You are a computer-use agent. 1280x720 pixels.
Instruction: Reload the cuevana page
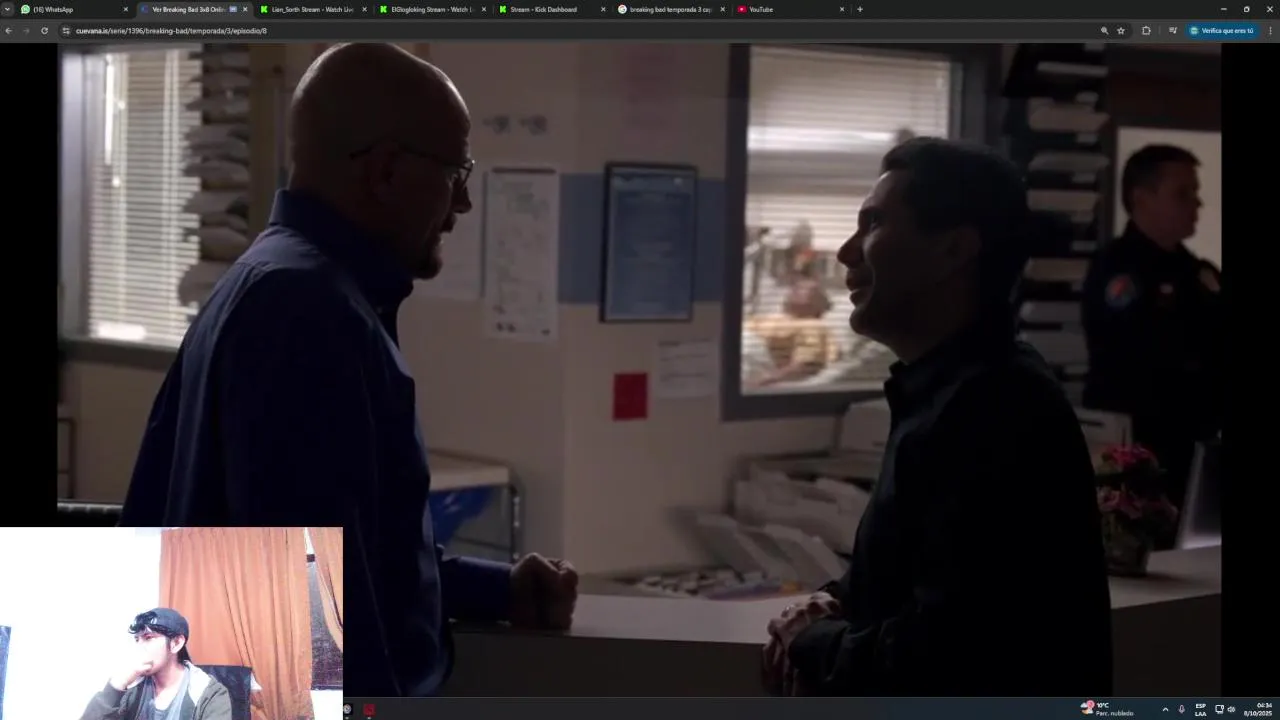click(44, 31)
